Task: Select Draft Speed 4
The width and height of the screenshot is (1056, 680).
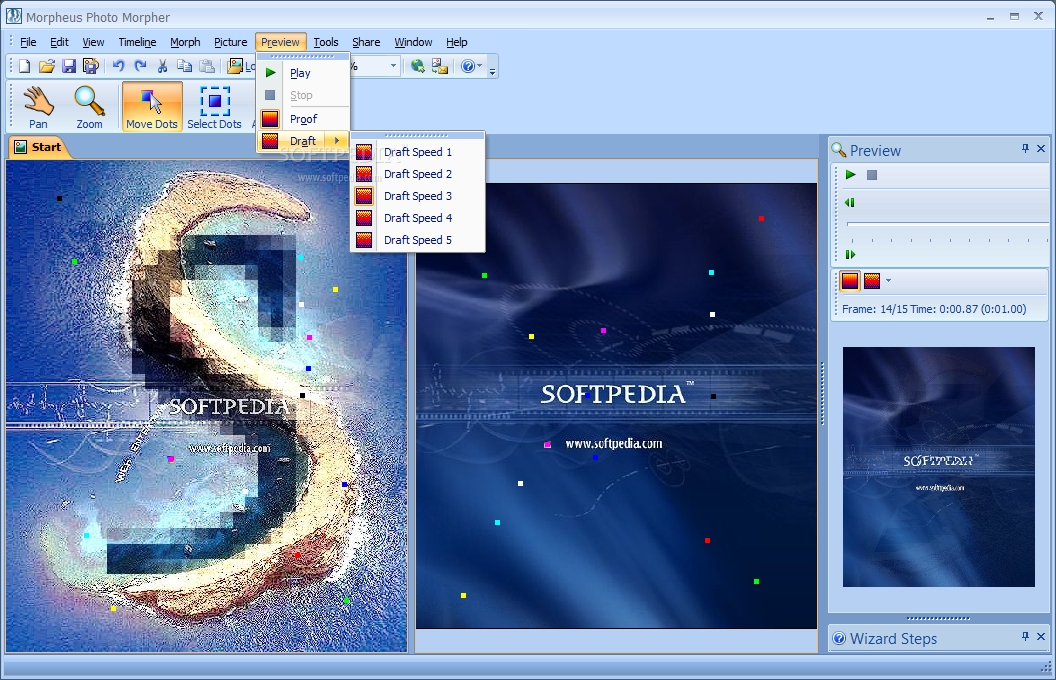Action: (x=418, y=218)
